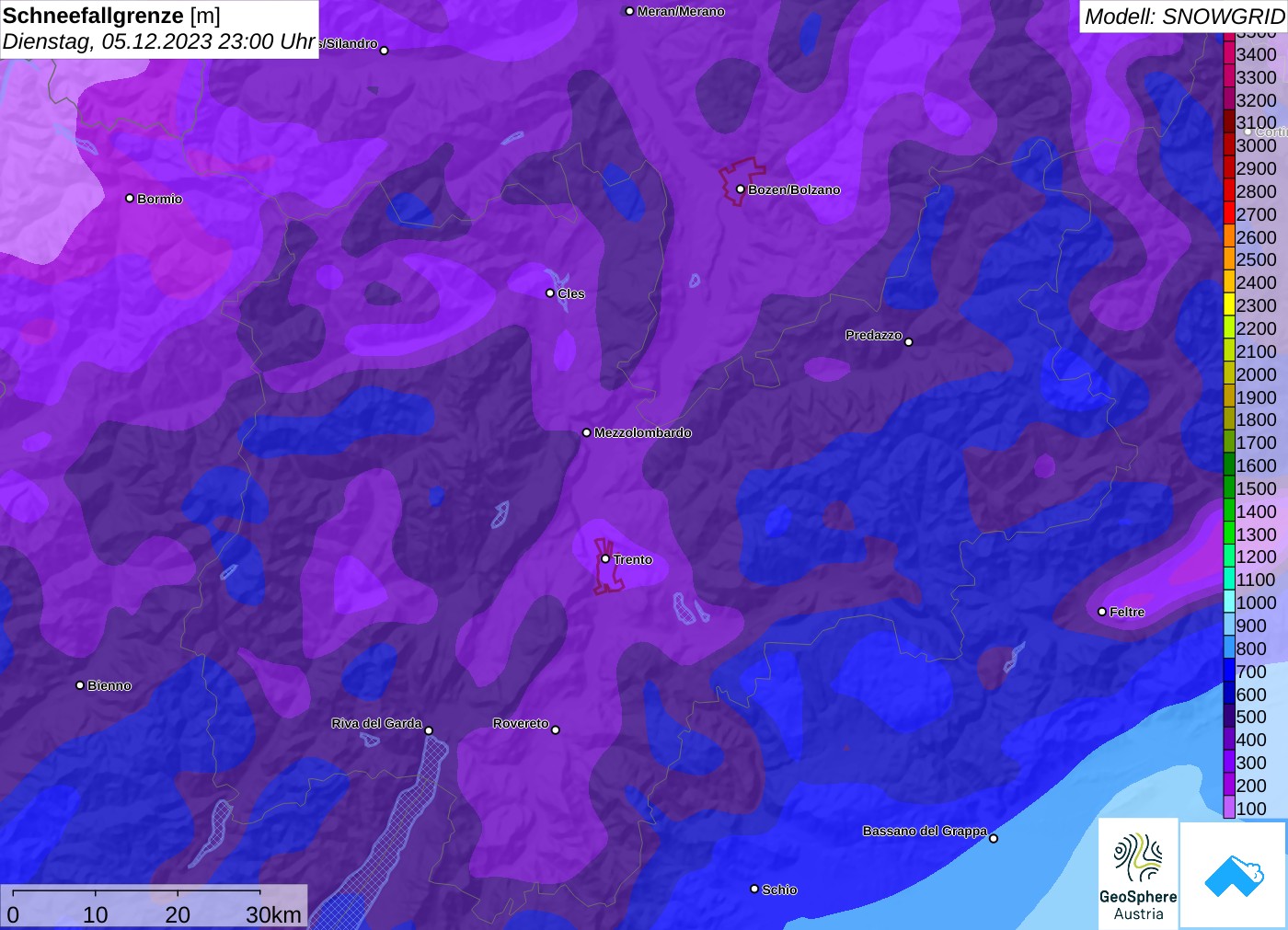1288x930 pixels.
Task: Pick the 100 m legend color swatch
Action: (1229, 808)
